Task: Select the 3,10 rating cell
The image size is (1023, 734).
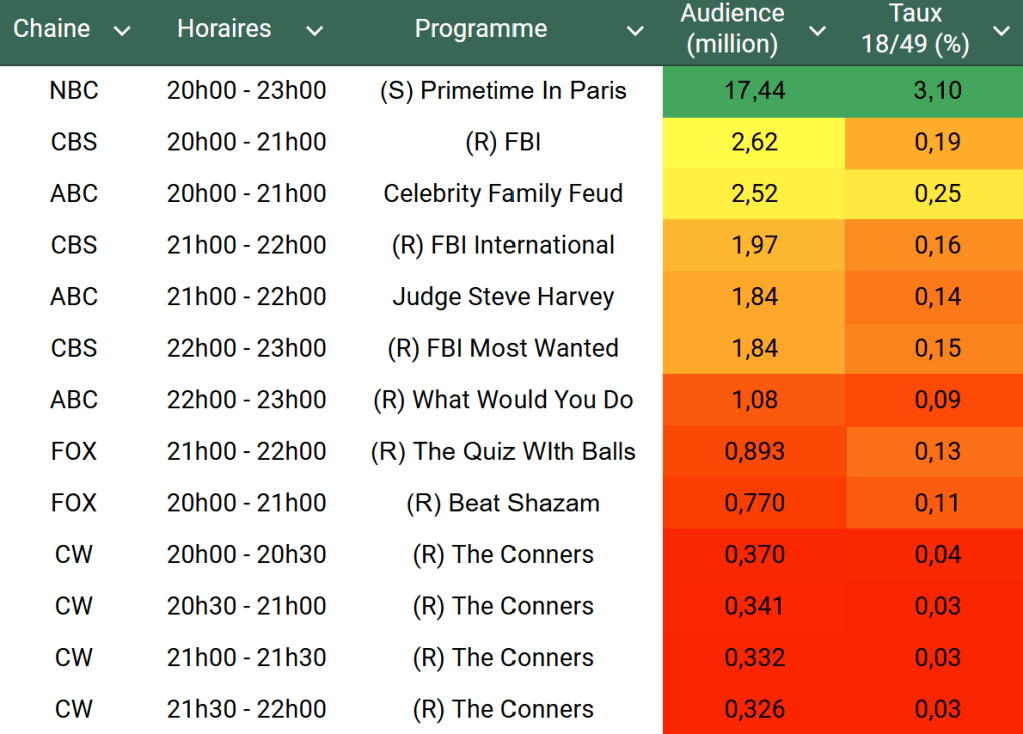Action: [x=937, y=91]
